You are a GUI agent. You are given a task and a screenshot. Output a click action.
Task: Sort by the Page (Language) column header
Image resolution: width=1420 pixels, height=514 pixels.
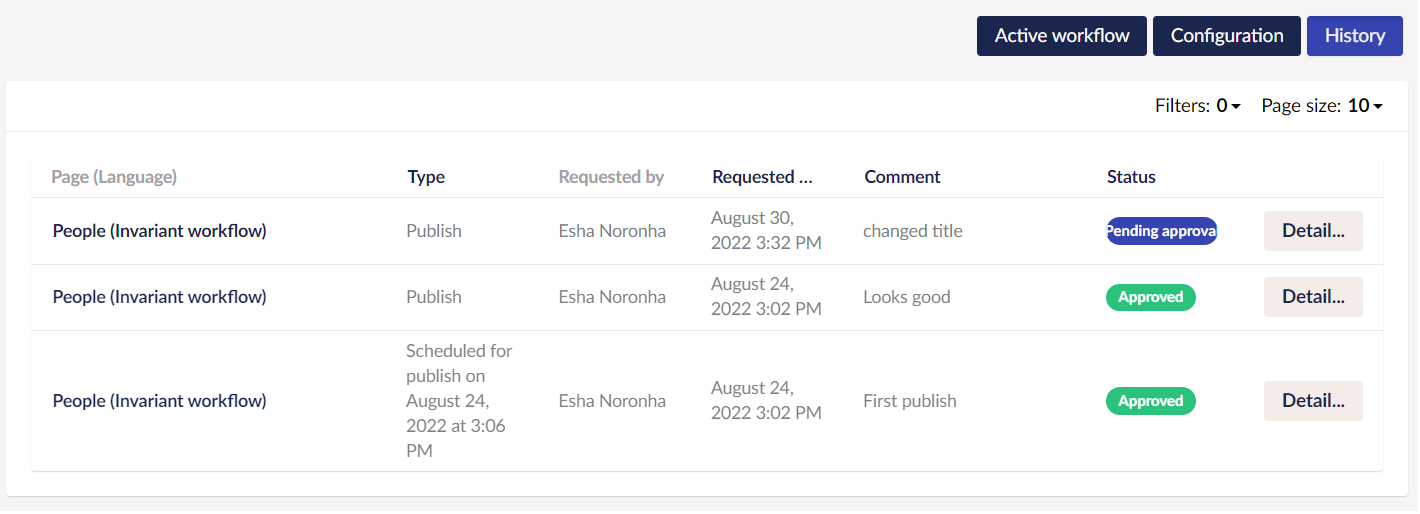coord(114,177)
